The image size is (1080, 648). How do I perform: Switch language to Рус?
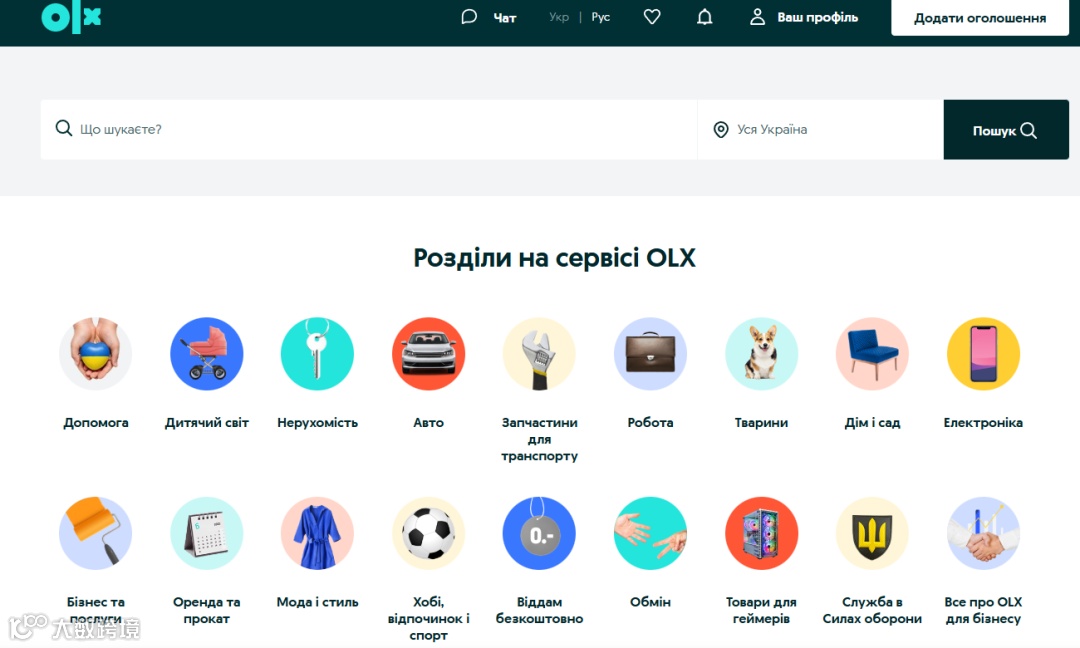[601, 17]
